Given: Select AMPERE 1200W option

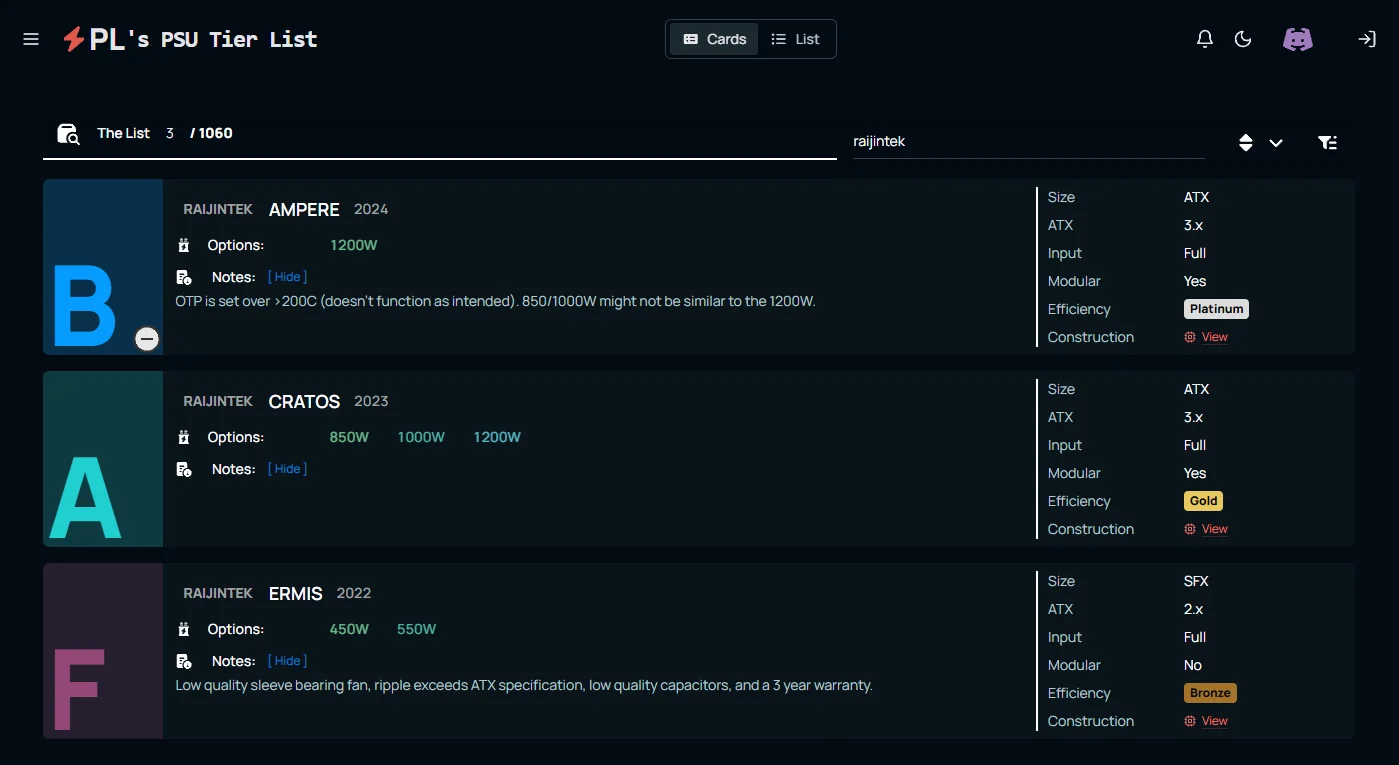Looking at the screenshot, I should pos(354,245).
